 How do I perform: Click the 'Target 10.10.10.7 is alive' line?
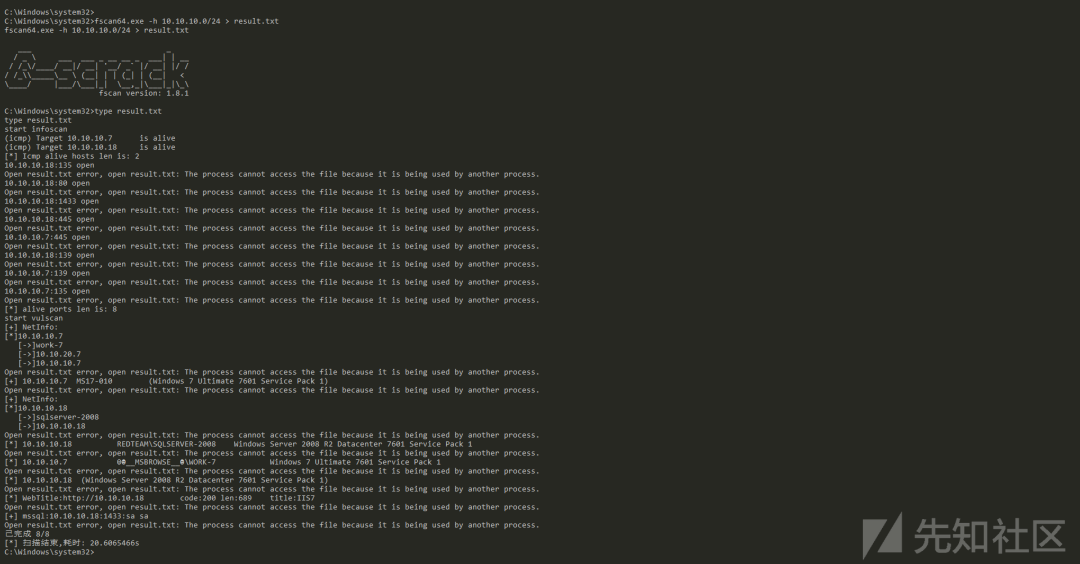click(x=90, y=138)
